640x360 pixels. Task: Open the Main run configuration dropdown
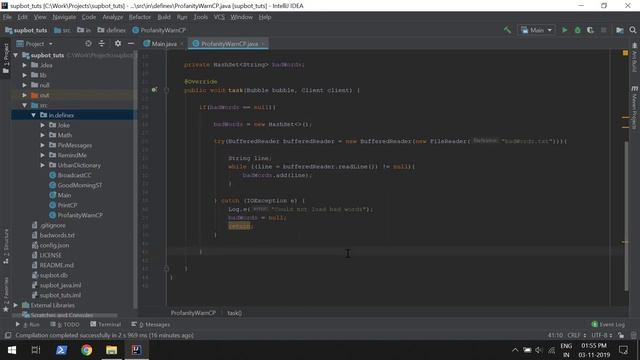[537, 30]
